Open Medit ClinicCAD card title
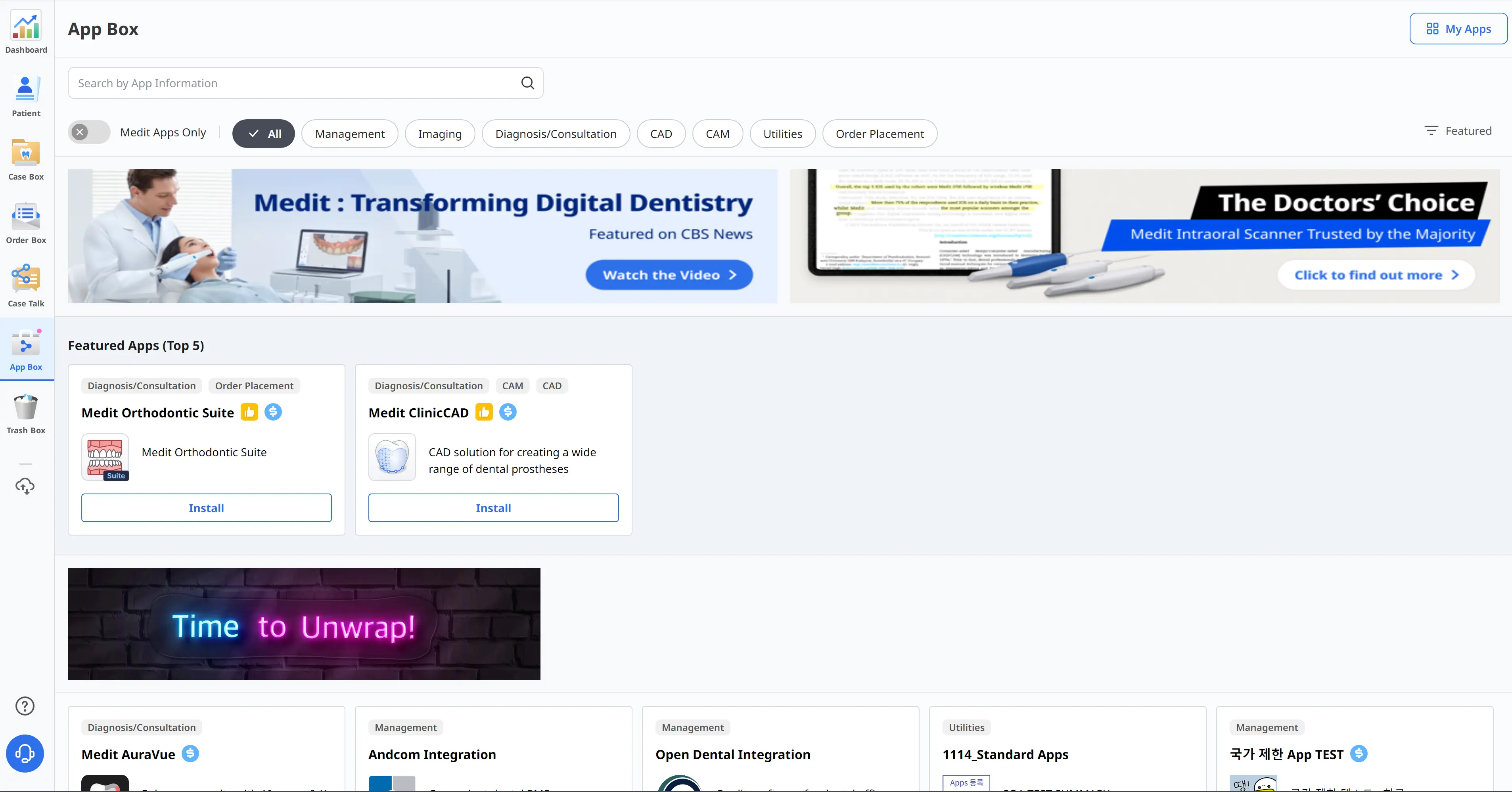The image size is (1512, 792). pyautogui.click(x=418, y=413)
